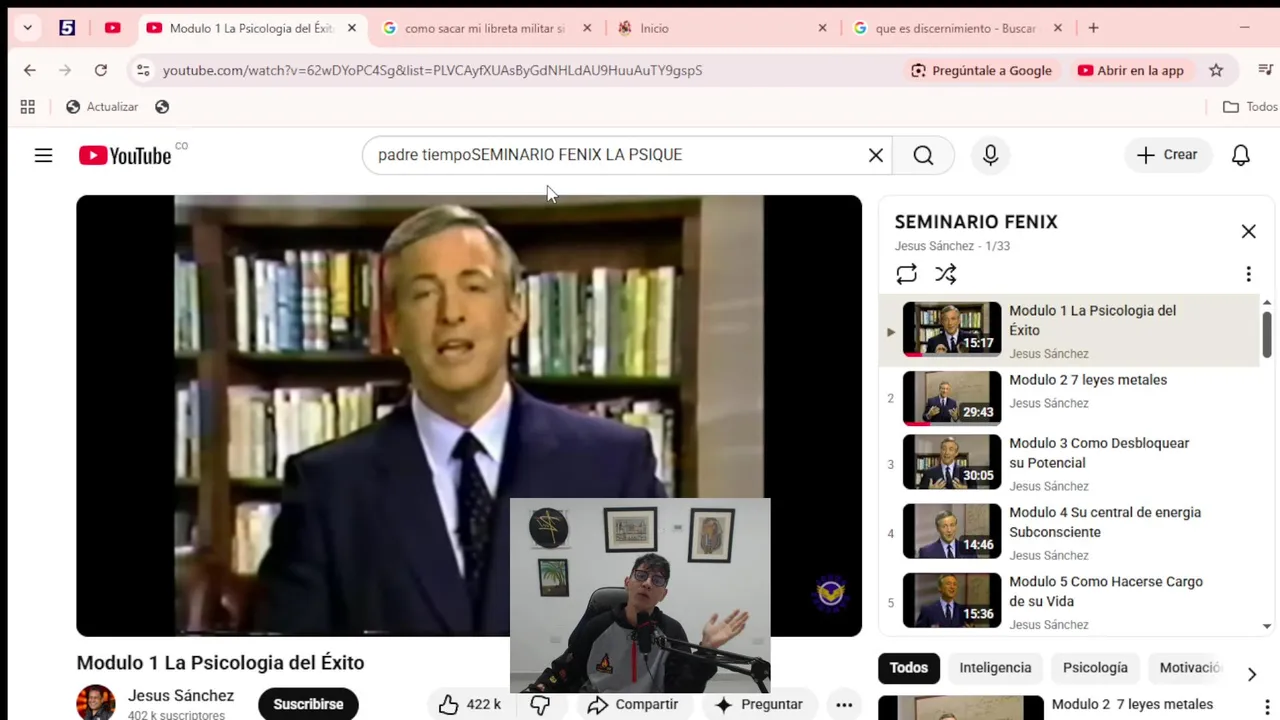Viewport: 1280px width, 720px height.
Task: Open the Jesus Sánchez channel name link
Action: pyautogui.click(x=181, y=696)
